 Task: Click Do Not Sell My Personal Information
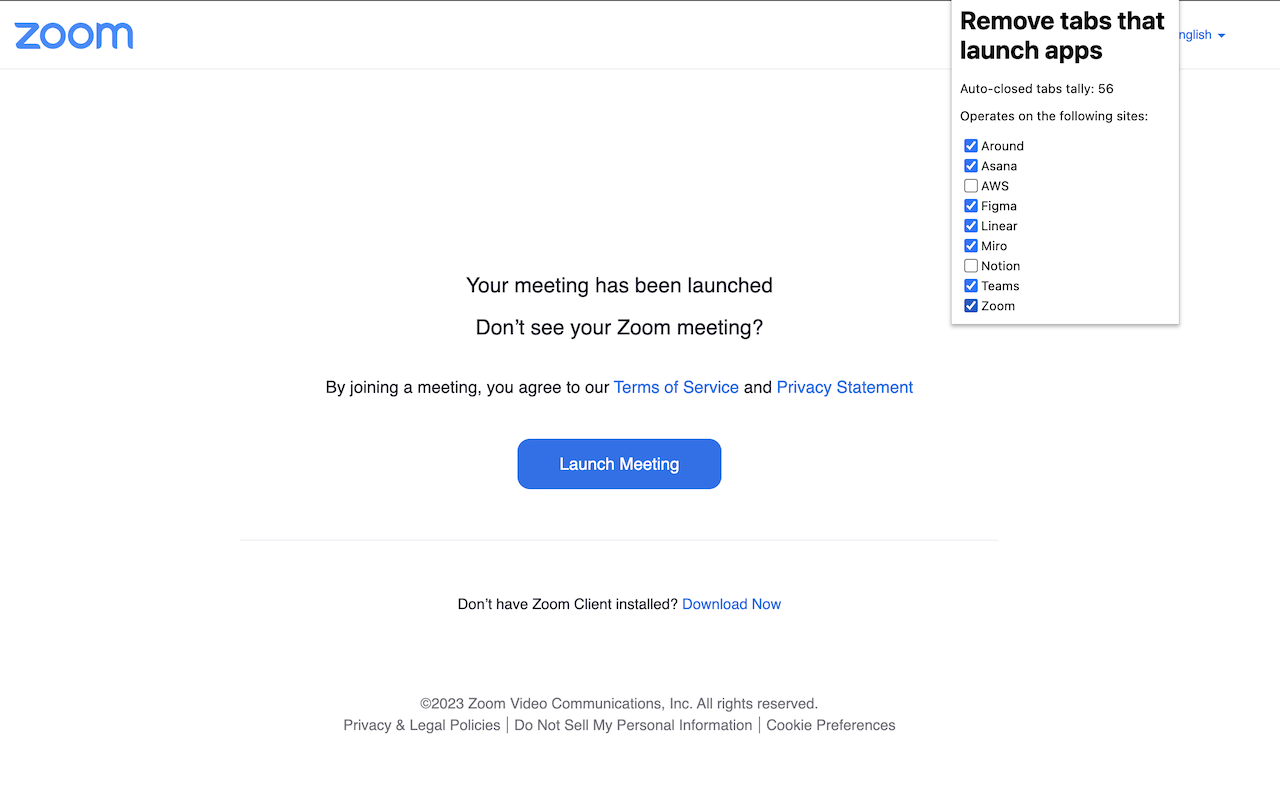click(633, 725)
